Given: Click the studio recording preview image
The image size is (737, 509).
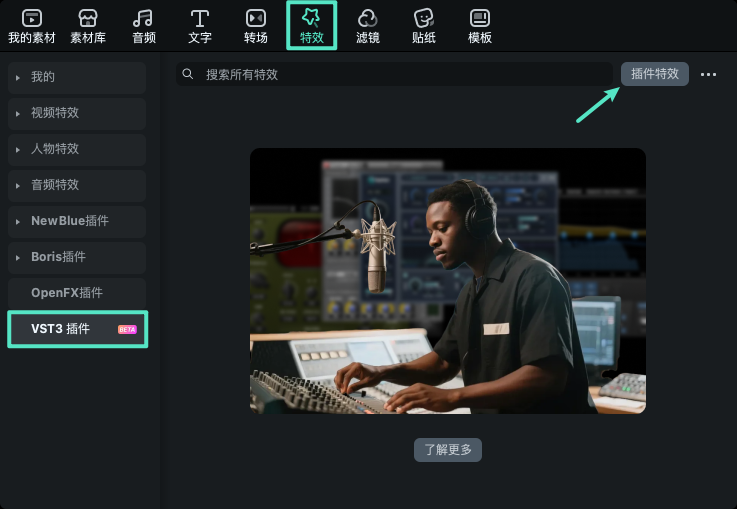Looking at the screenshot, I should tap(447, 281).
